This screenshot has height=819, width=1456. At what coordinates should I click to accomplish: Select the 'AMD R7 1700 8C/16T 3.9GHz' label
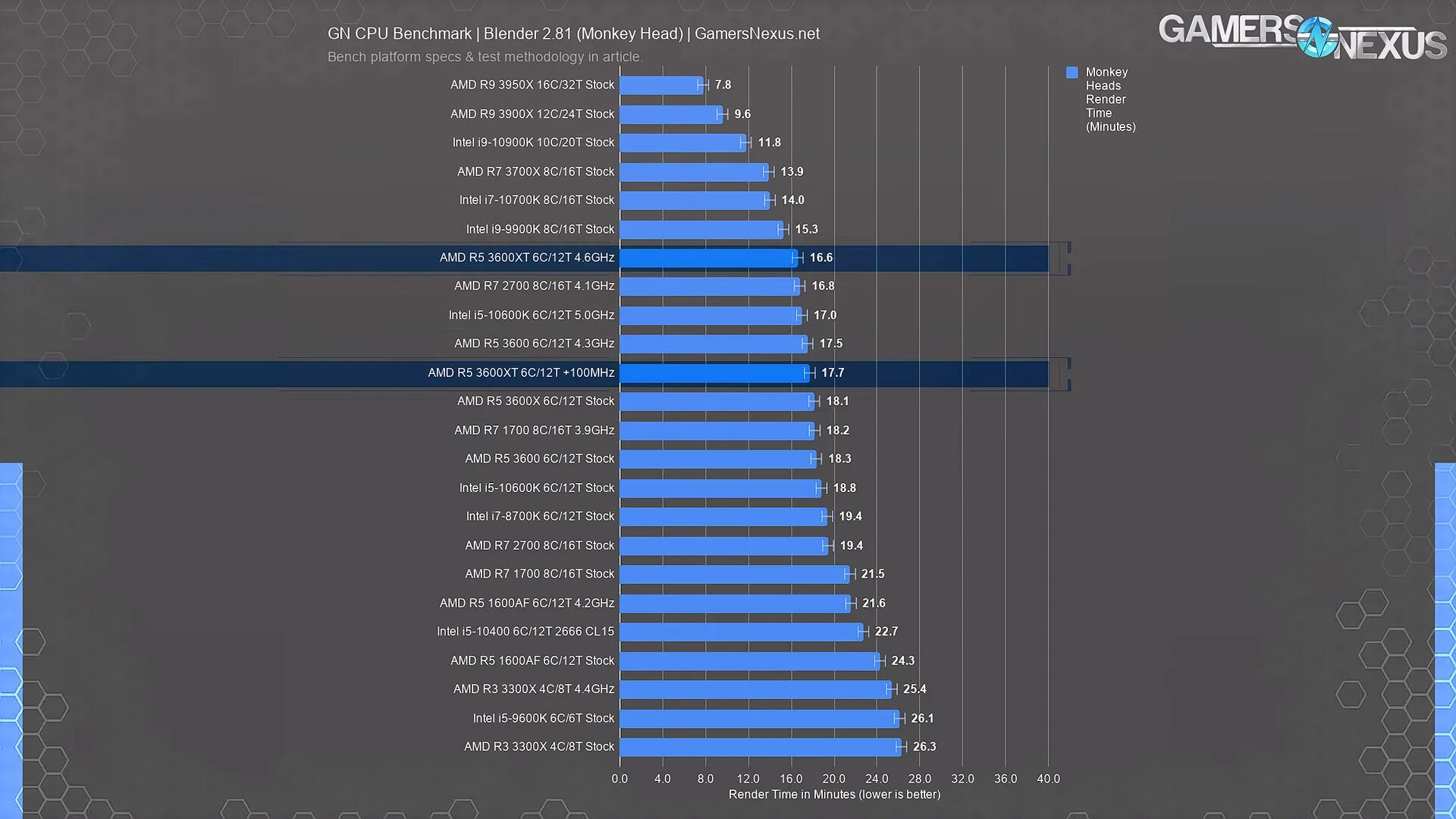pos(535,430)
